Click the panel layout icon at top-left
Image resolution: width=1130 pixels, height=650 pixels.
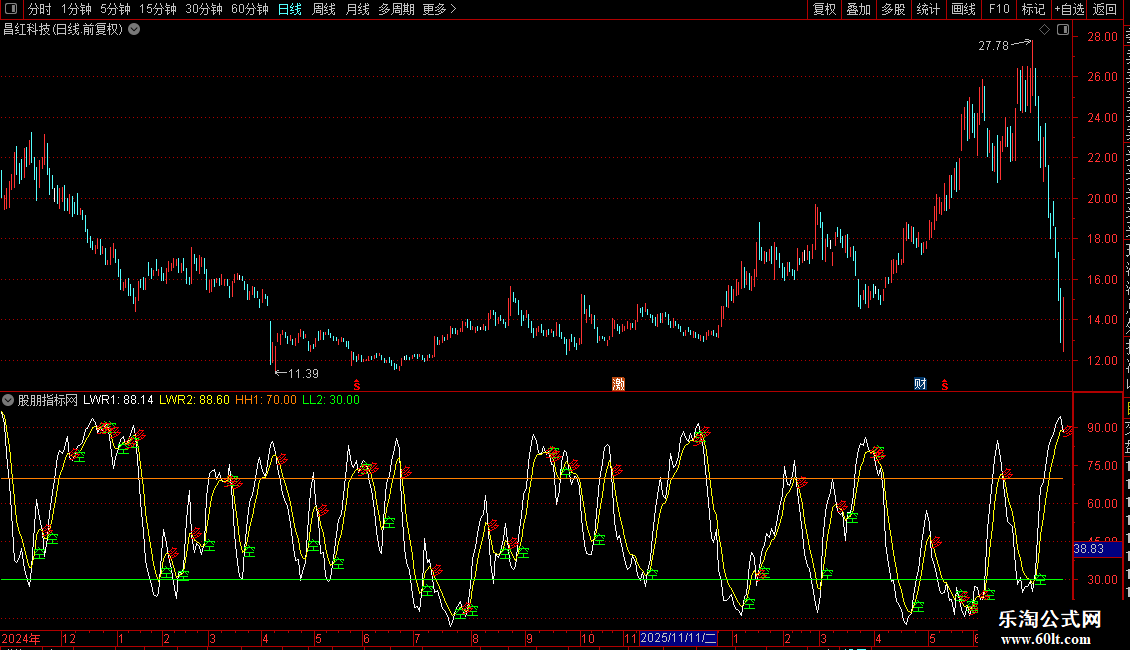pos(10,9)
